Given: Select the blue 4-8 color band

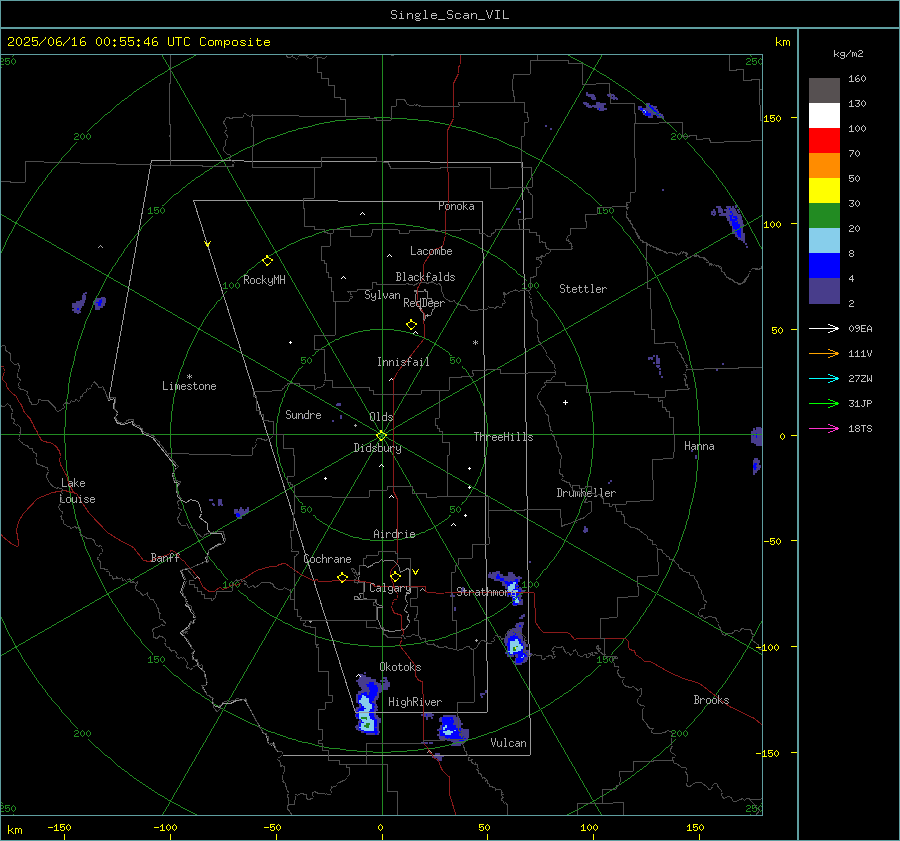Looking at the screenshot, I should pos(824,266).
